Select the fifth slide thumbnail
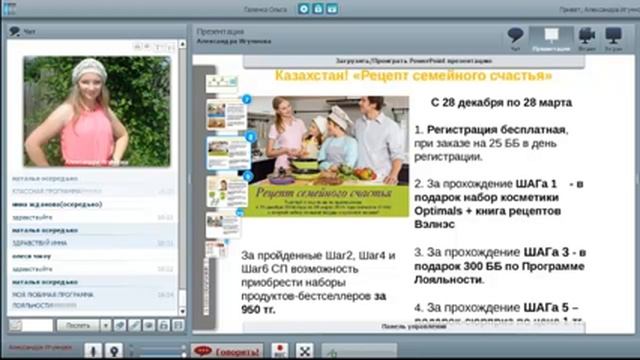 (223, 225)
